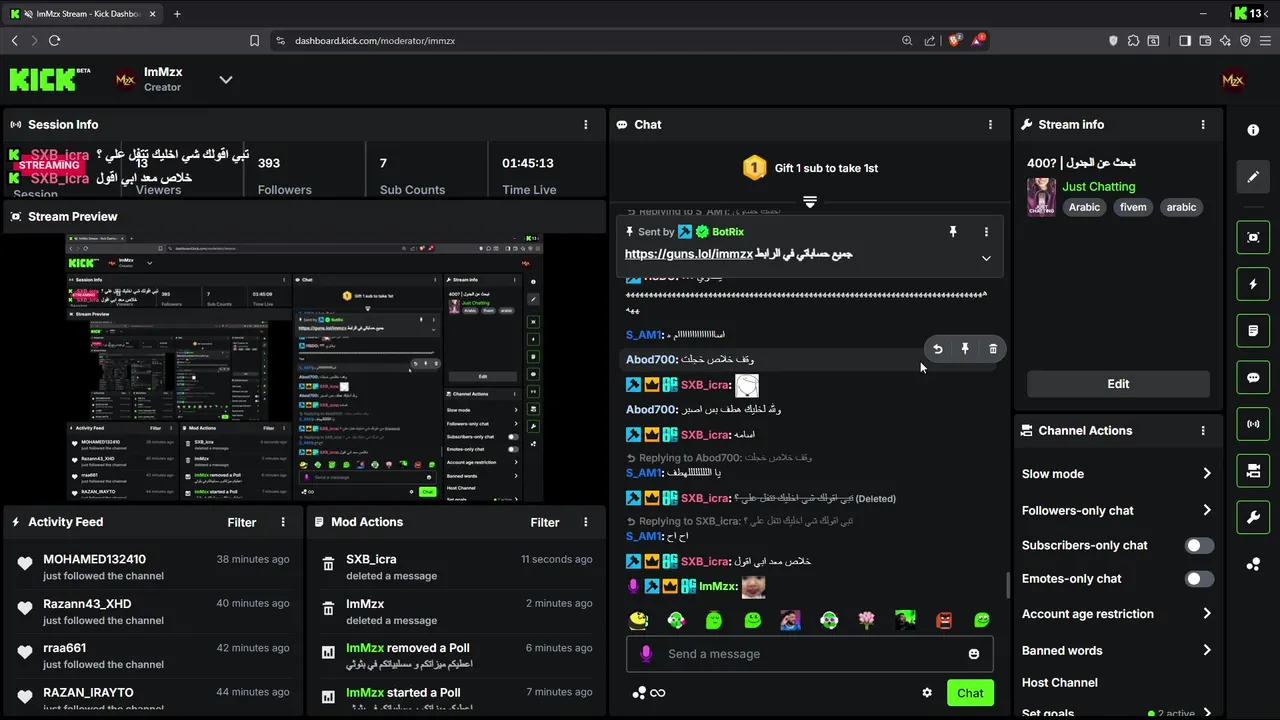
Task: Click the Gift 1 sub banner
Action: click(810, 168)
